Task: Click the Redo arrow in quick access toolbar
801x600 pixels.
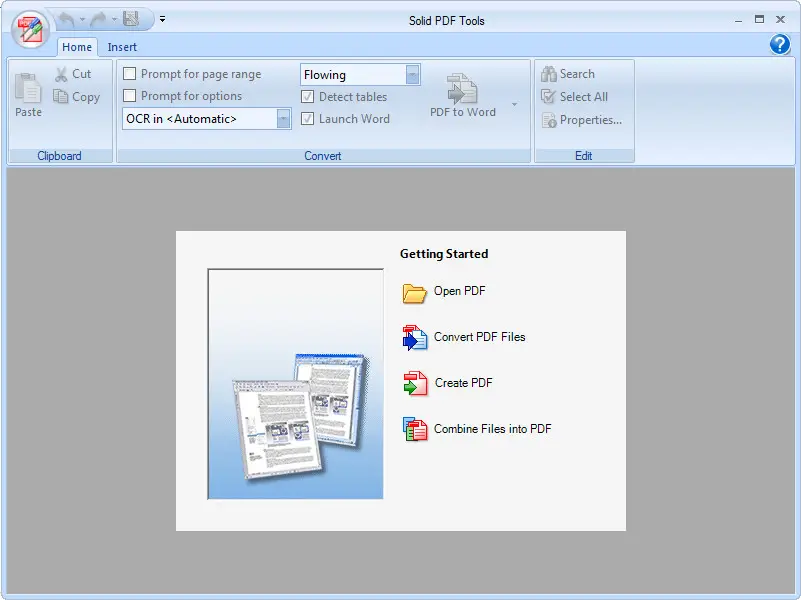Action: click(x=98, y=19)
